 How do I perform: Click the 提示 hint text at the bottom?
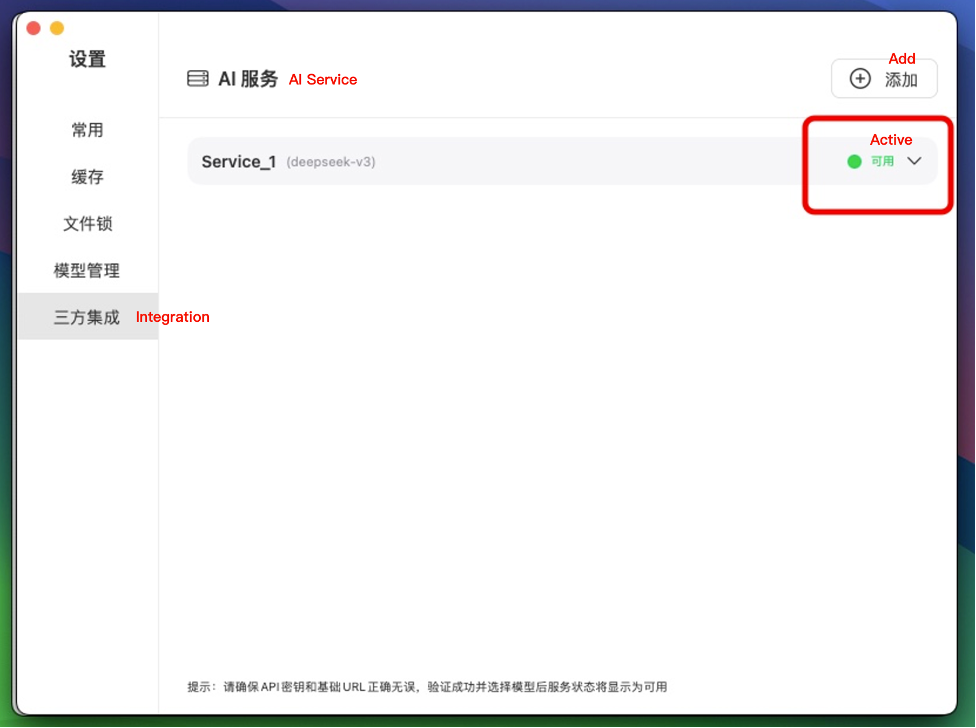pyautogui.click(x=427, y=687)
